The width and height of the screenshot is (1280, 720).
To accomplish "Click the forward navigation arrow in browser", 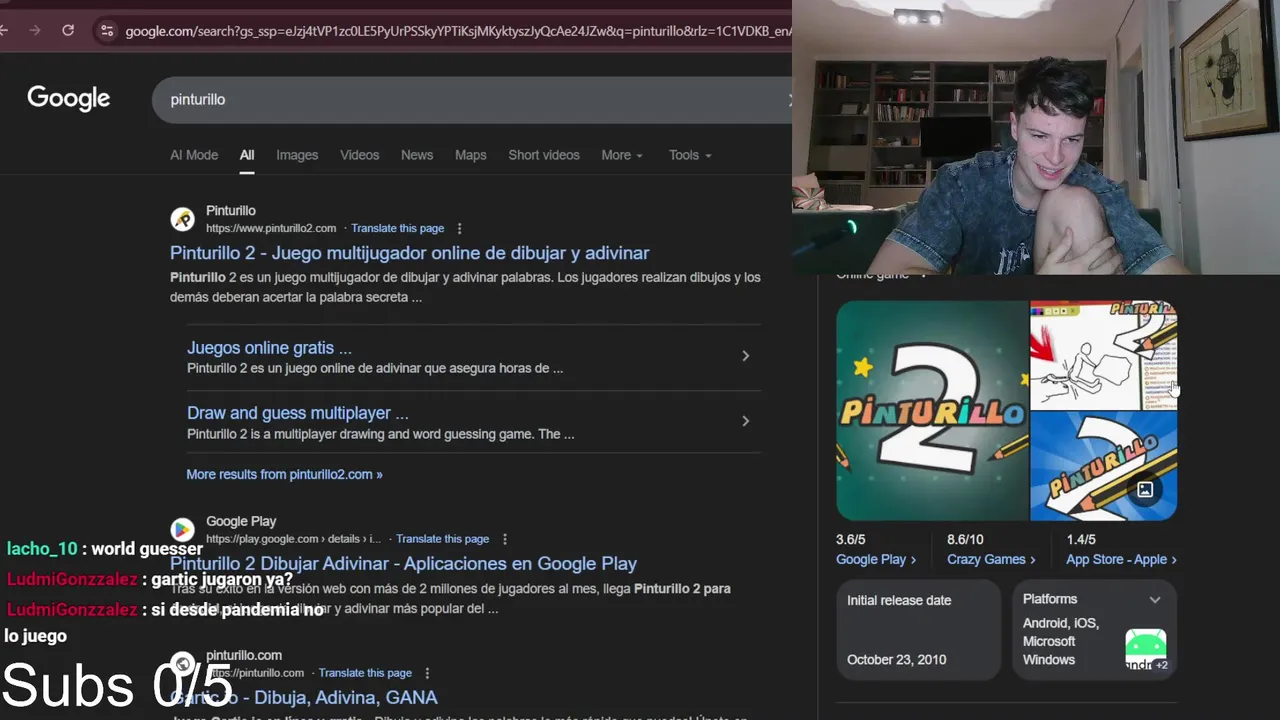I will point(35,30).
